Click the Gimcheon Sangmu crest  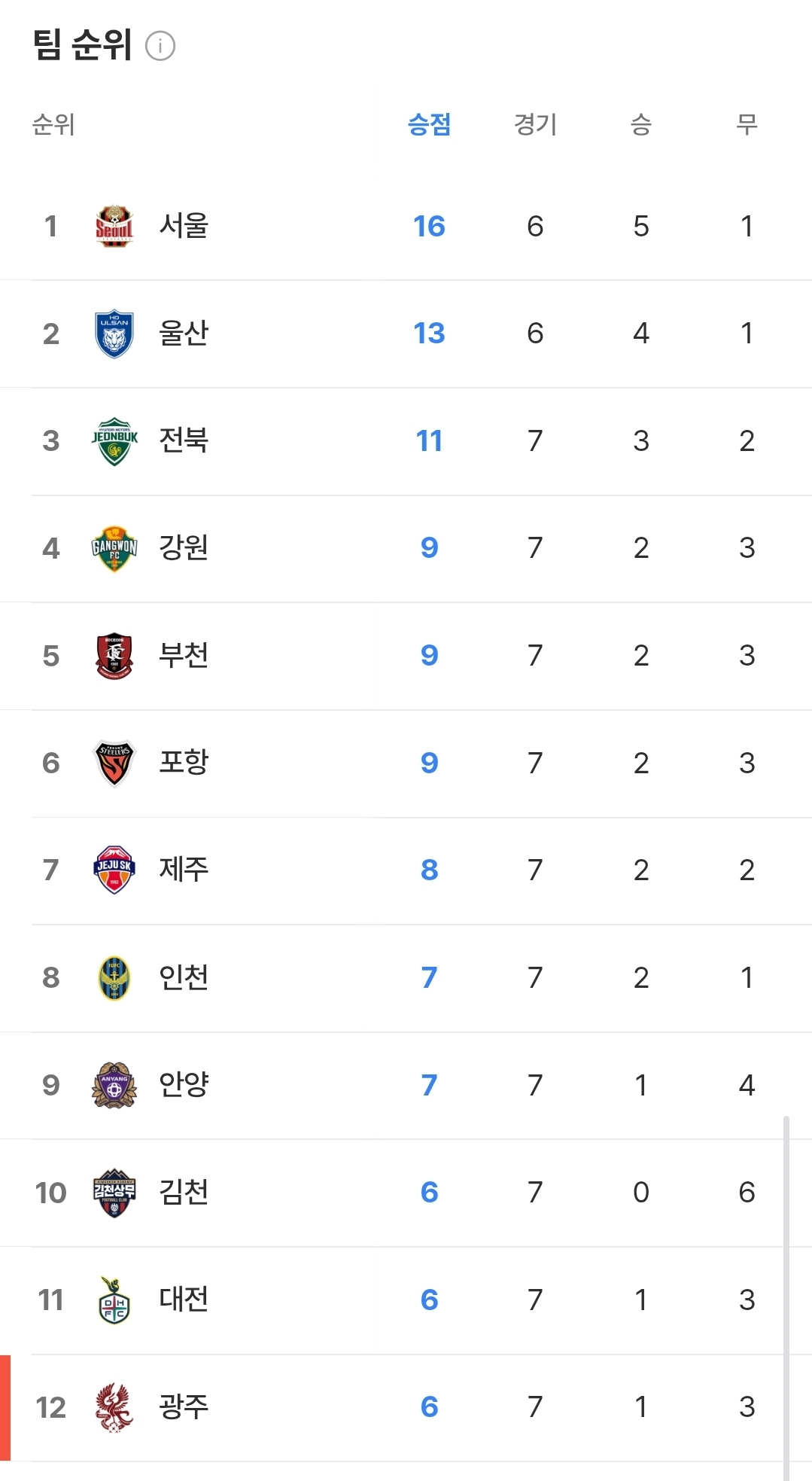114,1193
